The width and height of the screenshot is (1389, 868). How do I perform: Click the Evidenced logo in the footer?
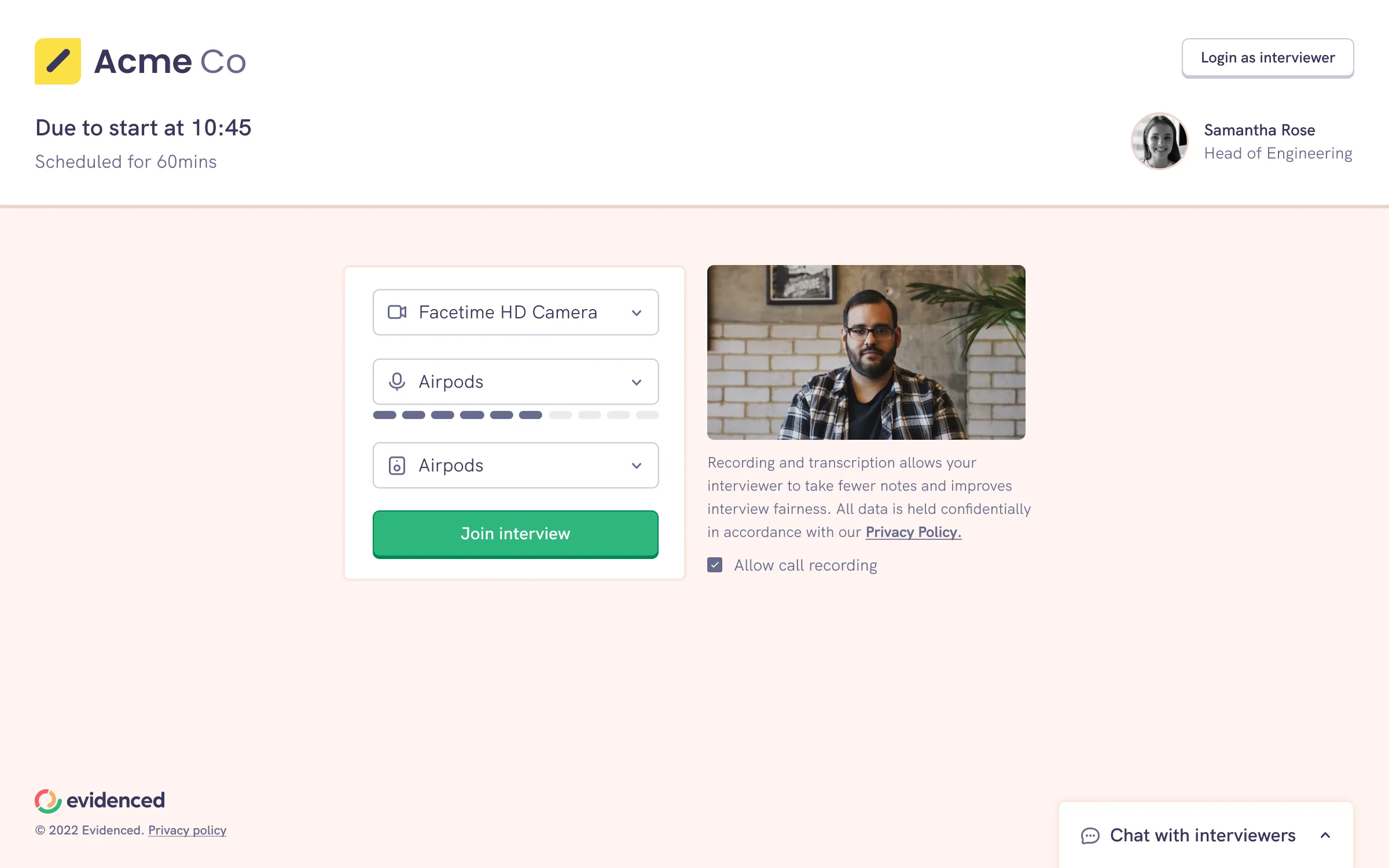[x=100, y=801]
